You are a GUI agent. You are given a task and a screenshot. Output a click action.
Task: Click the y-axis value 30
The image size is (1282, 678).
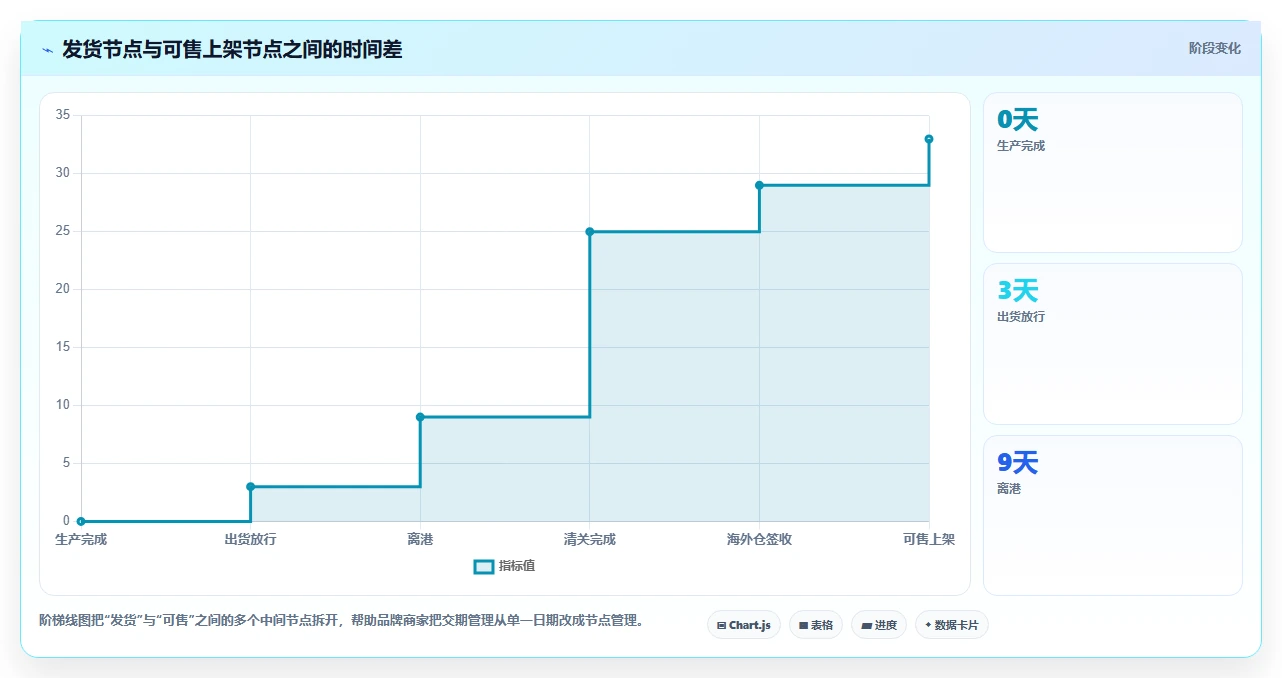[x=63, y=173]
